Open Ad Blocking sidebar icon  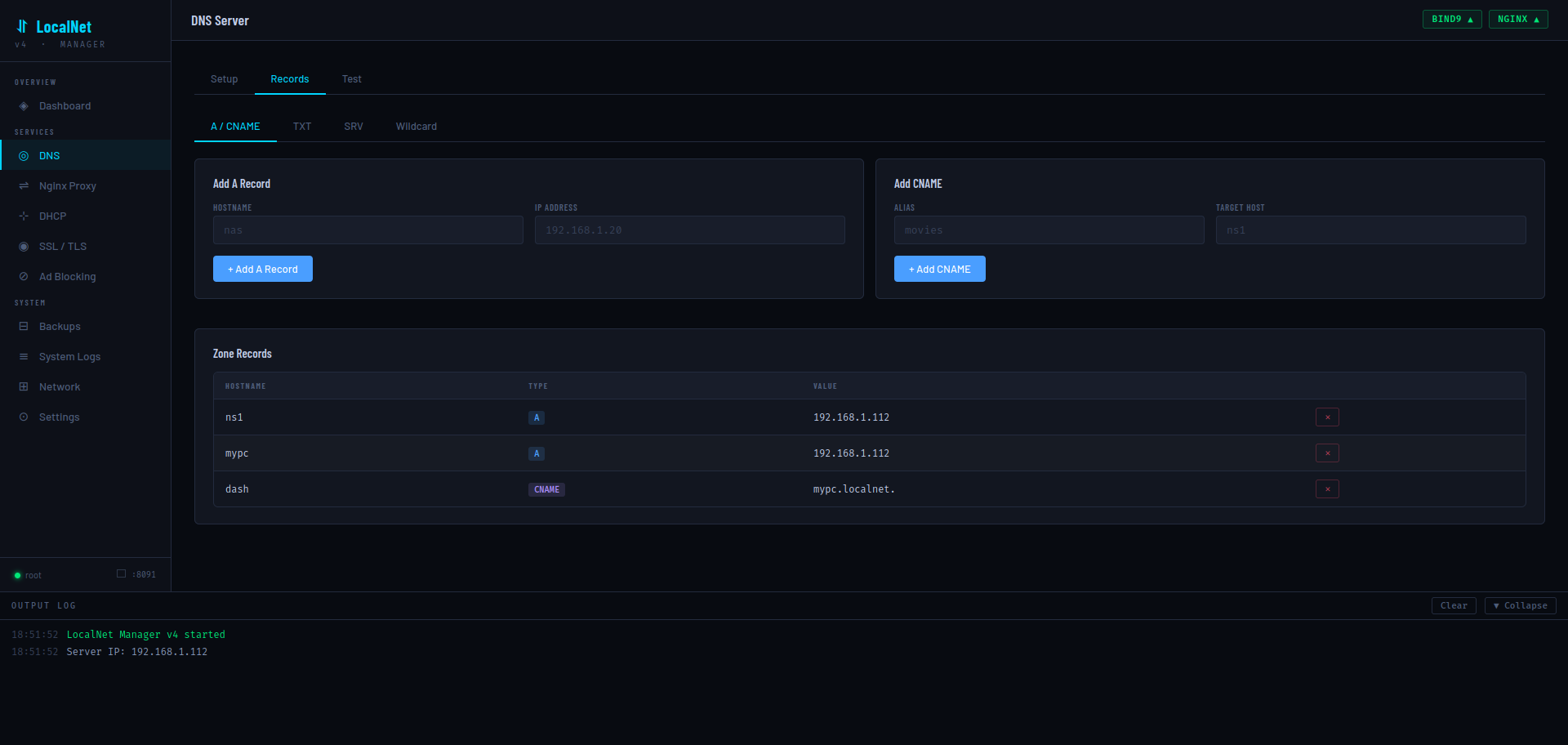(24, 277)
